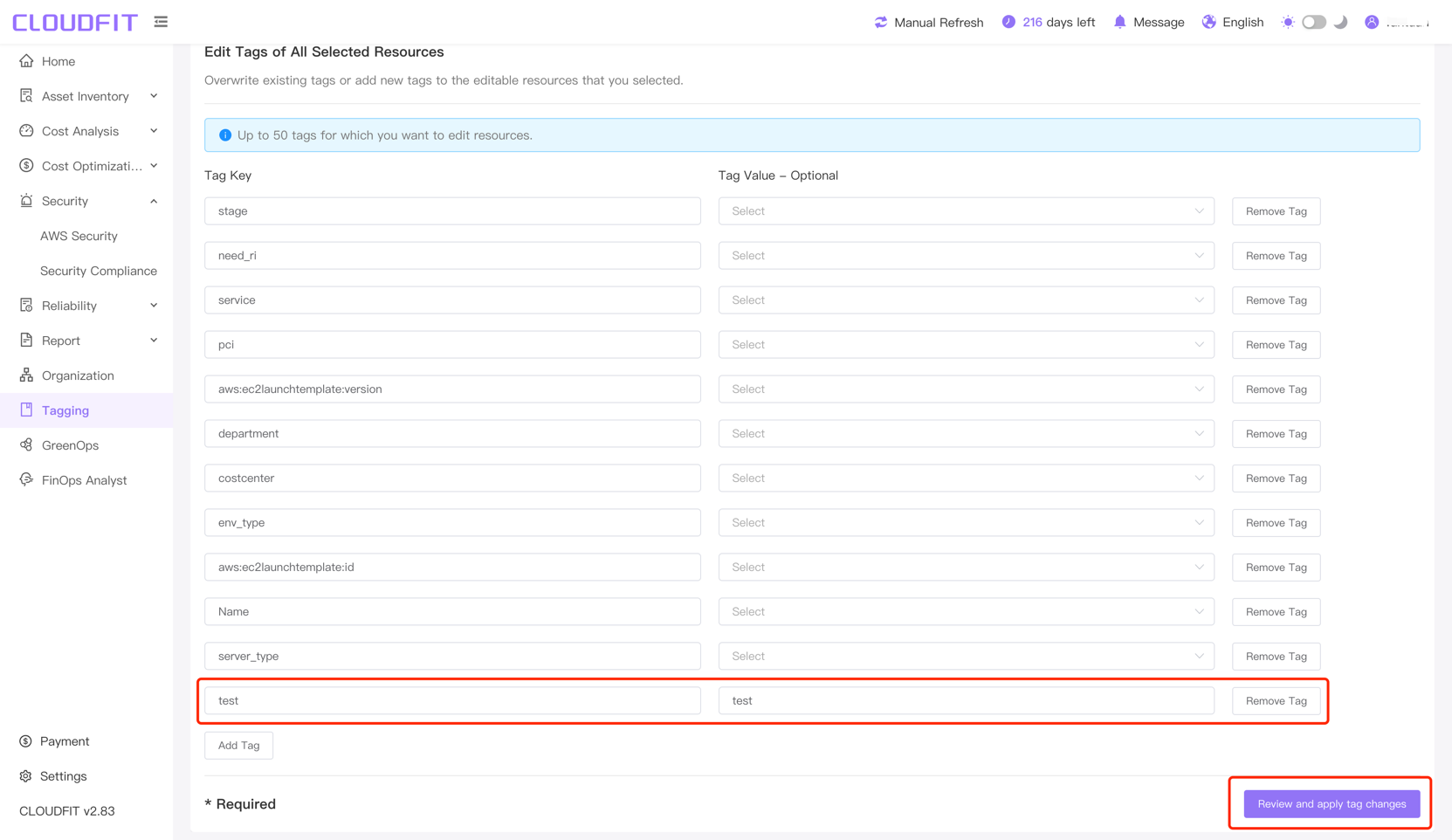
Task: Click the Home house icon
Action: (x=26, y=61)
